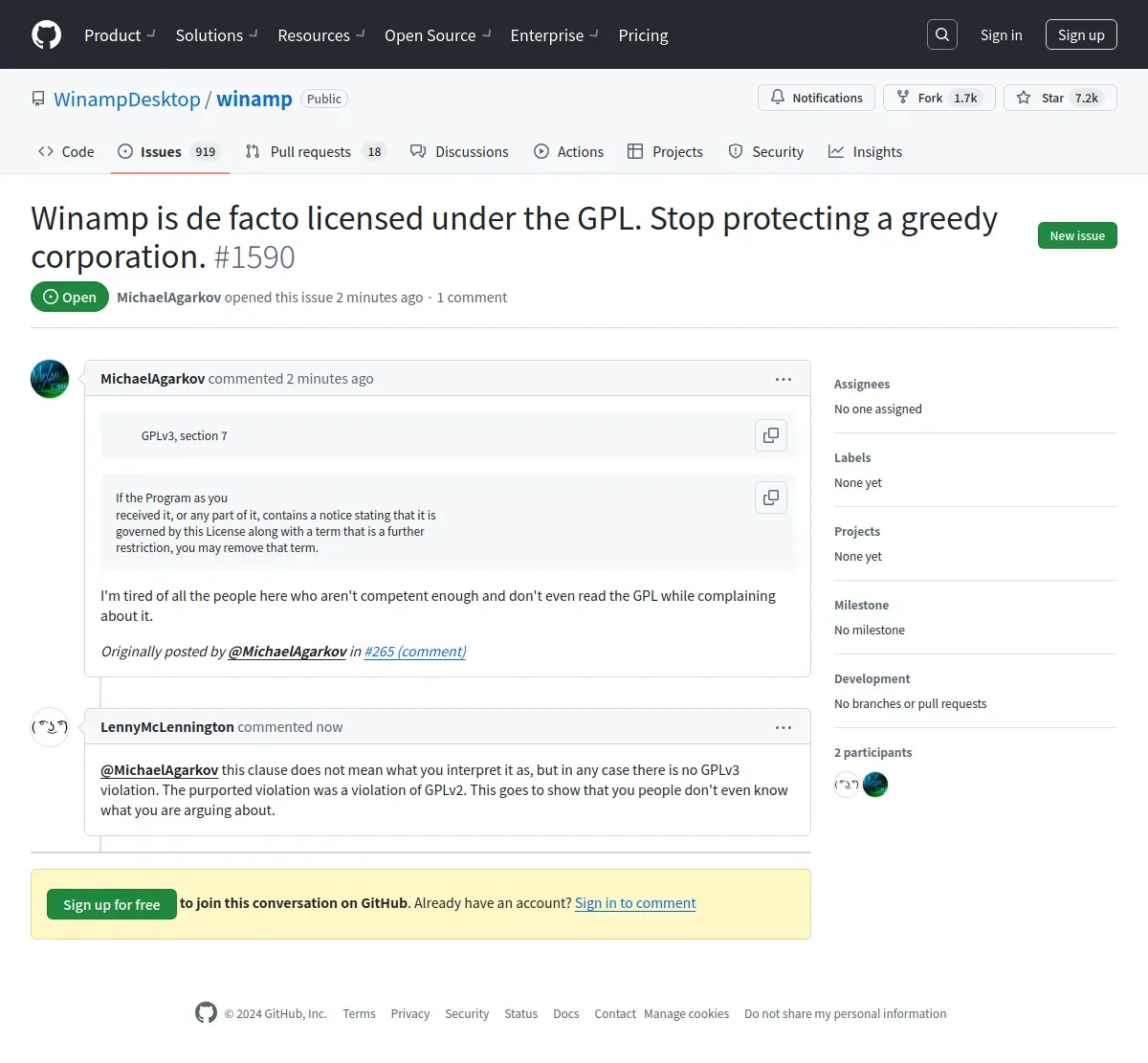The image size is (1148, 1063).
Task: Expand the Resources menu
Action: [321, 35]
